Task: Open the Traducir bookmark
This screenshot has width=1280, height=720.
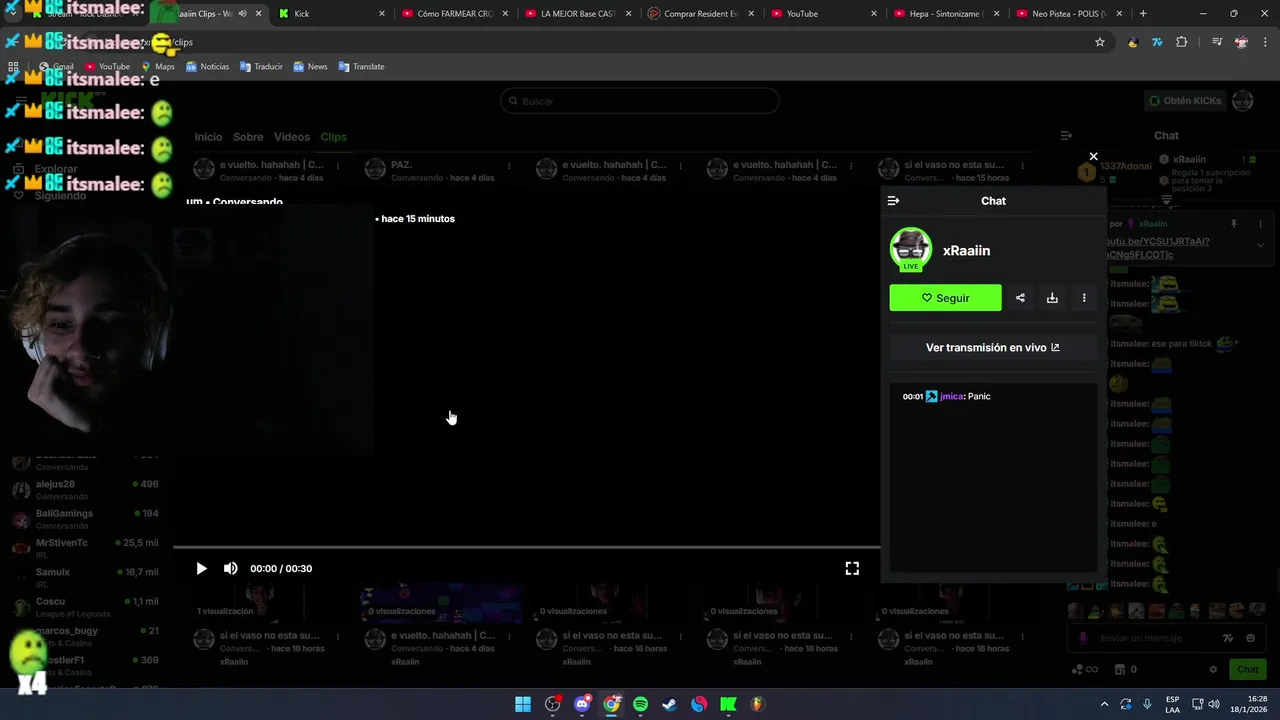Action: (261, 67)
